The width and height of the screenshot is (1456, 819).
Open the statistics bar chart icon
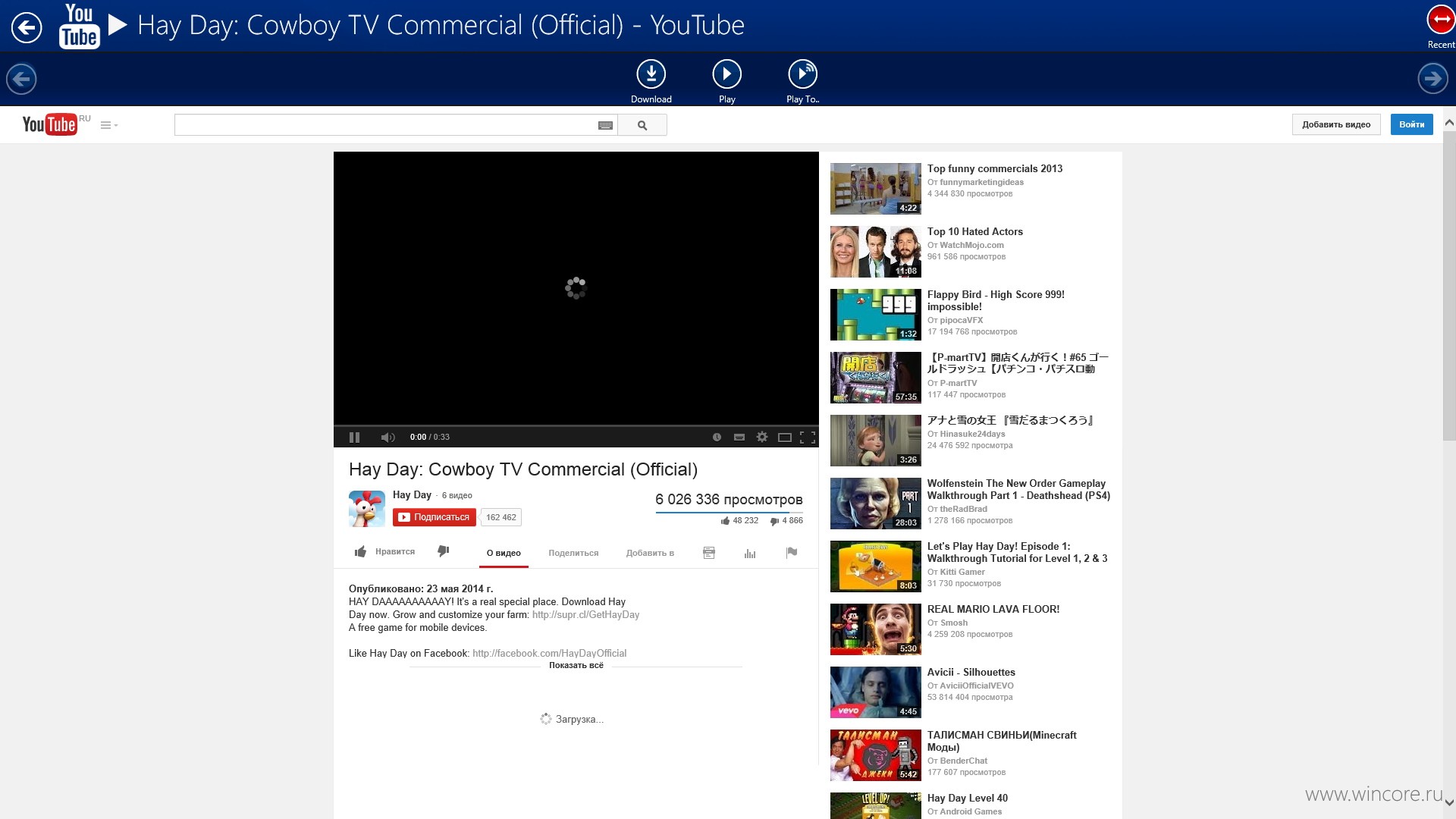[750, 553]
